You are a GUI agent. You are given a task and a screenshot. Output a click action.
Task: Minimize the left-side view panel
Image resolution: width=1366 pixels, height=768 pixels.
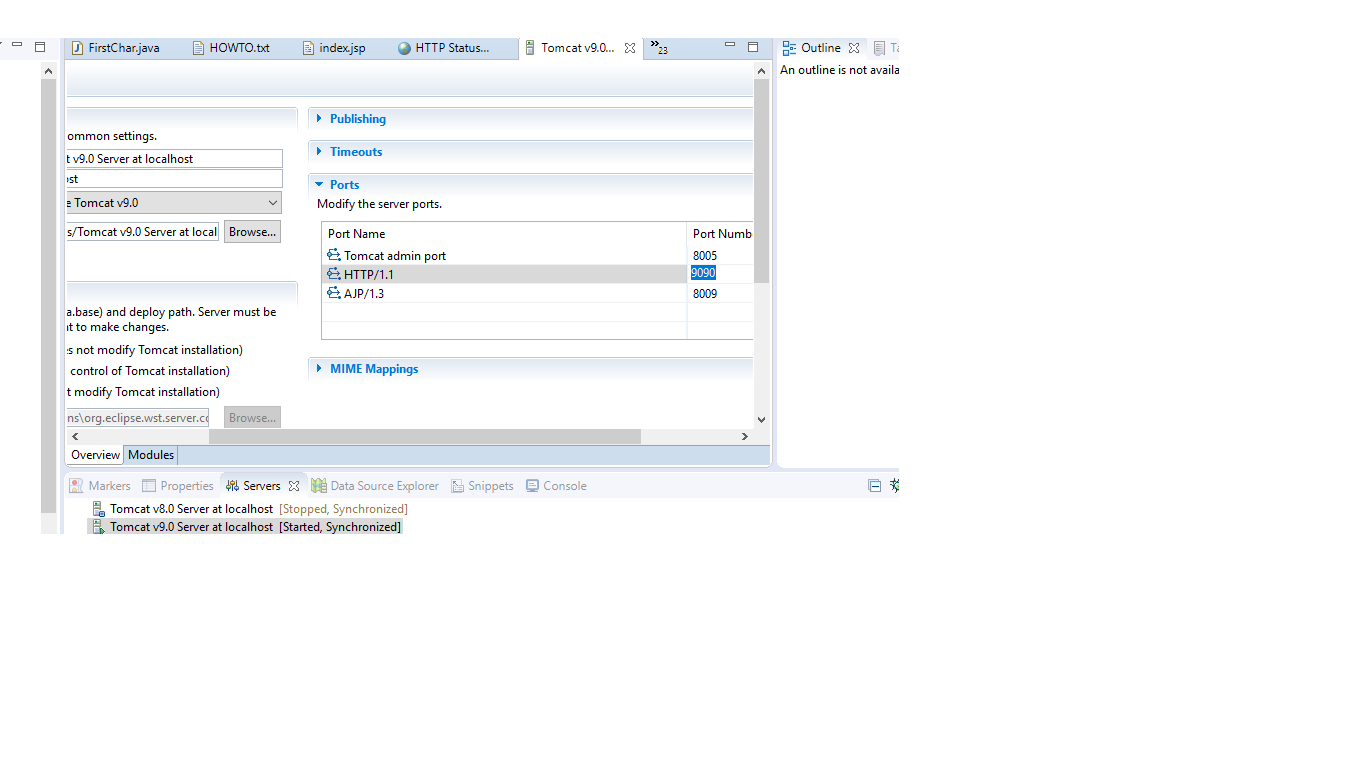click(17, 46)
